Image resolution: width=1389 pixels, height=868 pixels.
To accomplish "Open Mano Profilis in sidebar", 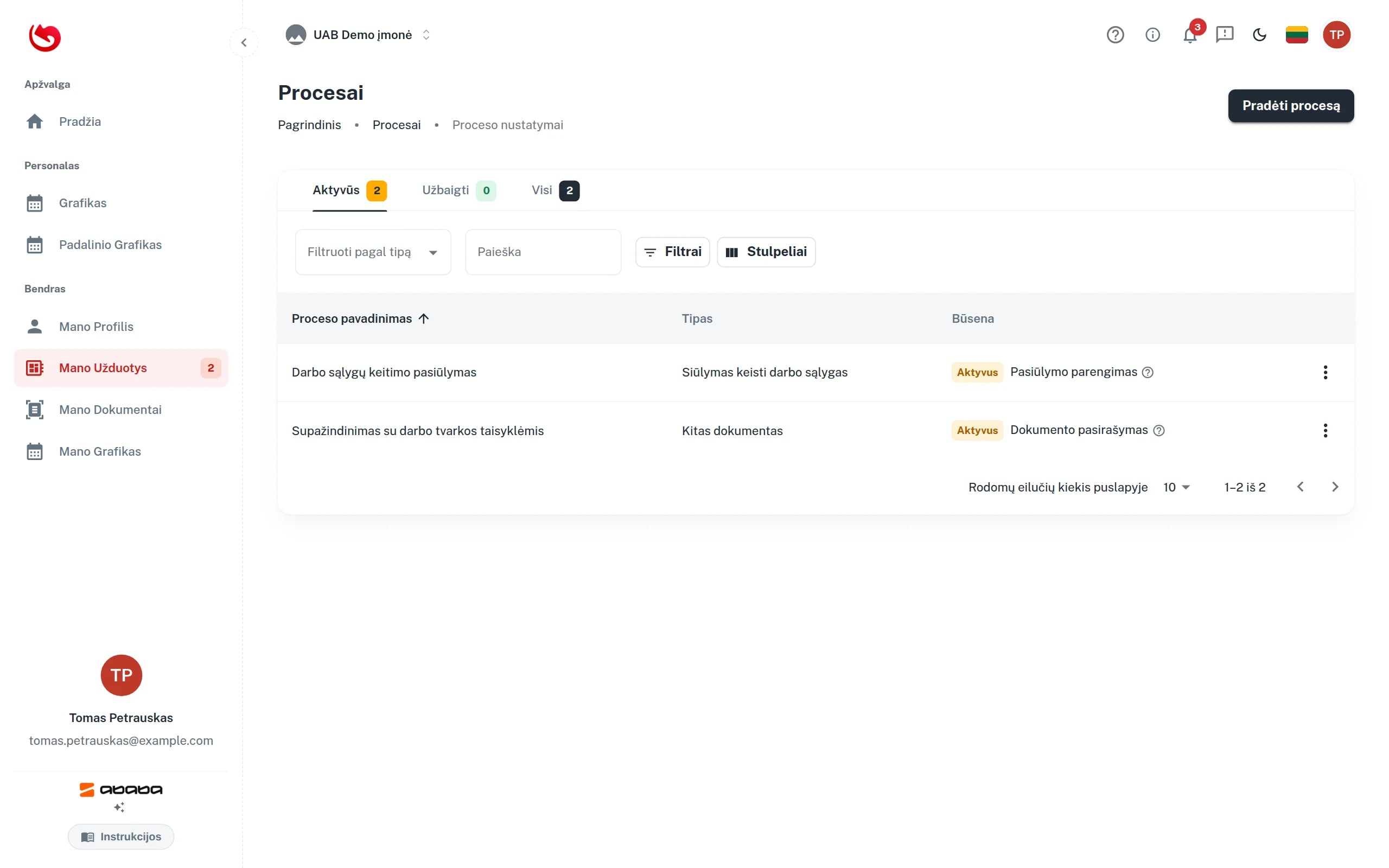I will 121,327.
